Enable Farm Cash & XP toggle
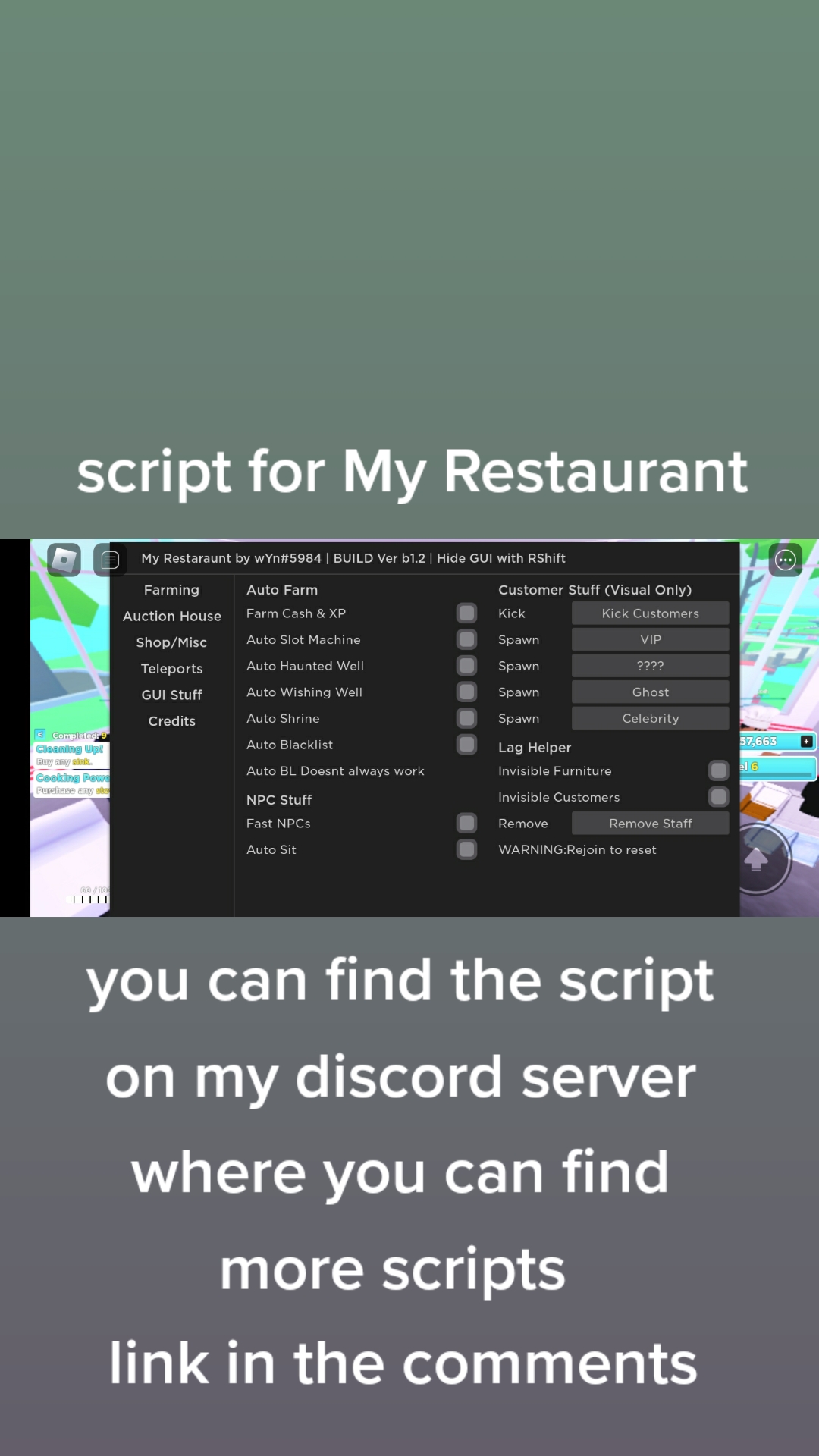The height and width of the screenshot is (1456, 819). [x=467, y=613]
